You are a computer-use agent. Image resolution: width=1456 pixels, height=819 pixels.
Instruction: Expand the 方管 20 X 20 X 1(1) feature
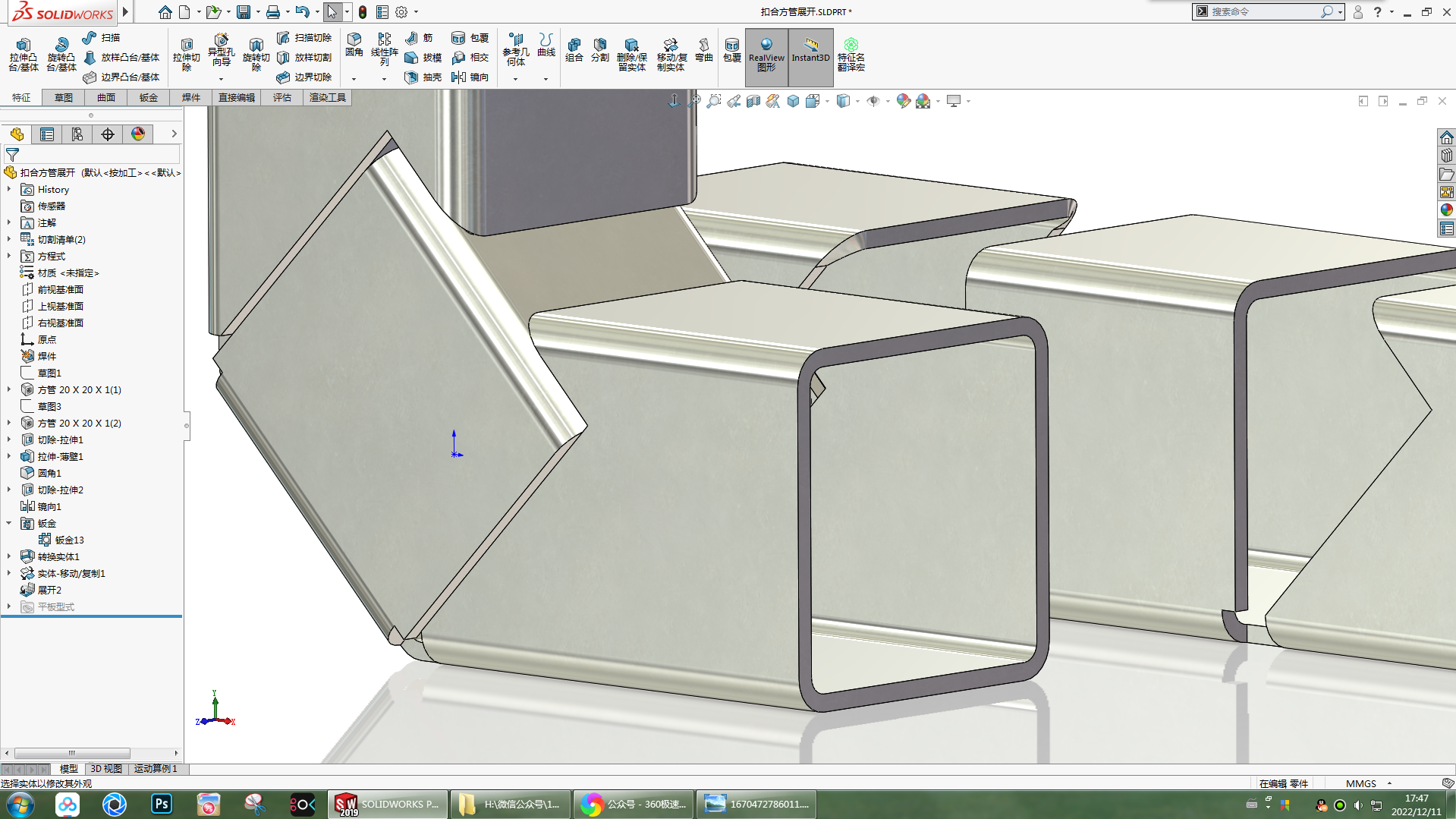point(9,389)
